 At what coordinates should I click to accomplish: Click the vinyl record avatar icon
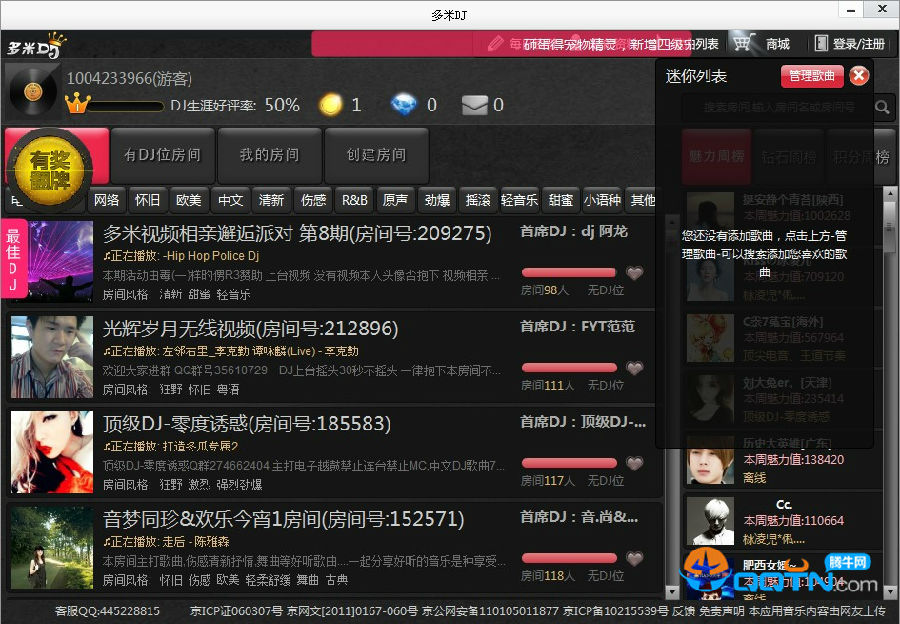click(33, 92)
